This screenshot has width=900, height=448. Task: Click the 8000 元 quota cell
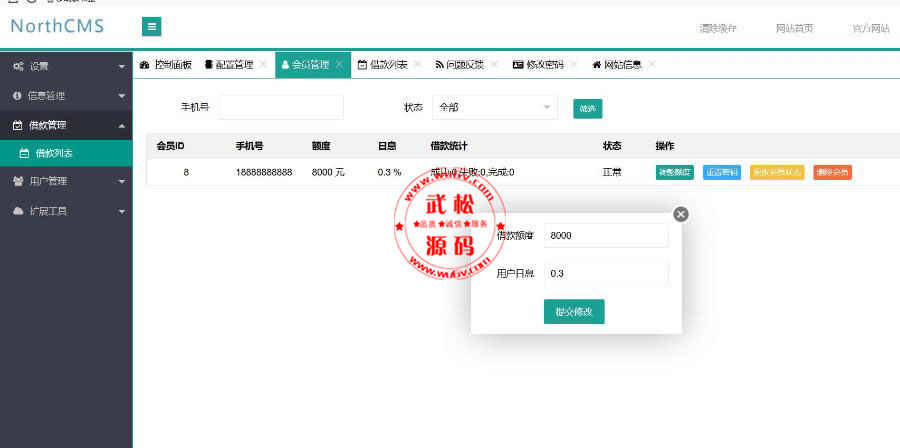click(x=328, y=172)
